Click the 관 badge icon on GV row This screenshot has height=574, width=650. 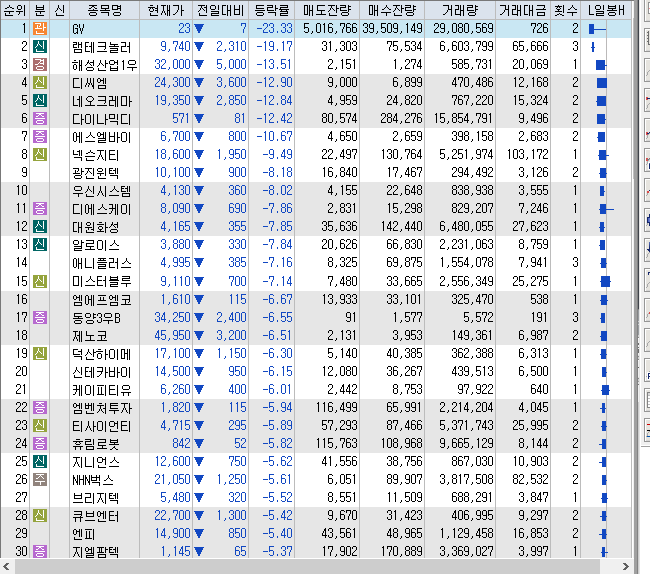click(40, 29)
